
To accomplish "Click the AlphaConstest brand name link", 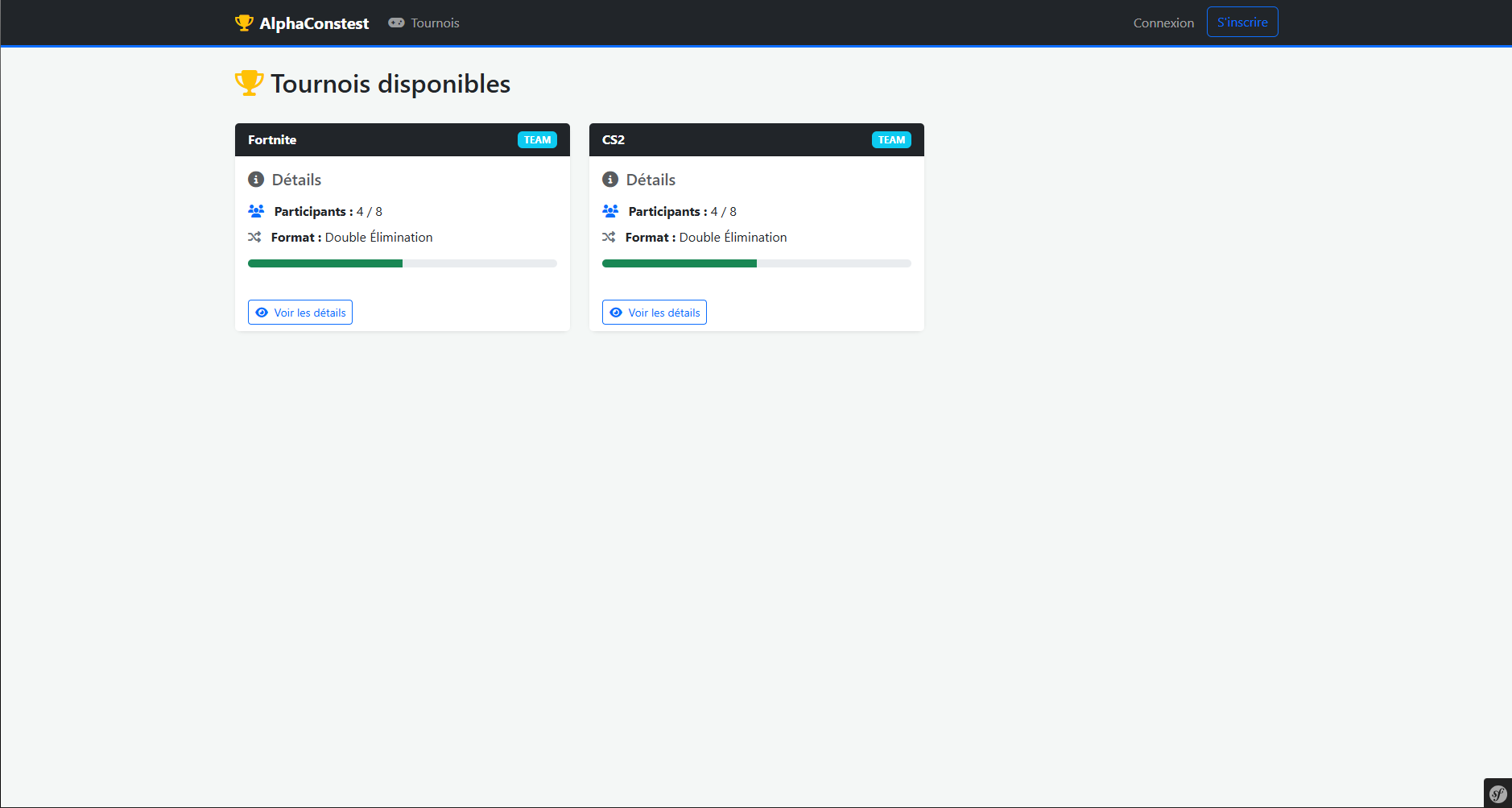I will [314, 23].
